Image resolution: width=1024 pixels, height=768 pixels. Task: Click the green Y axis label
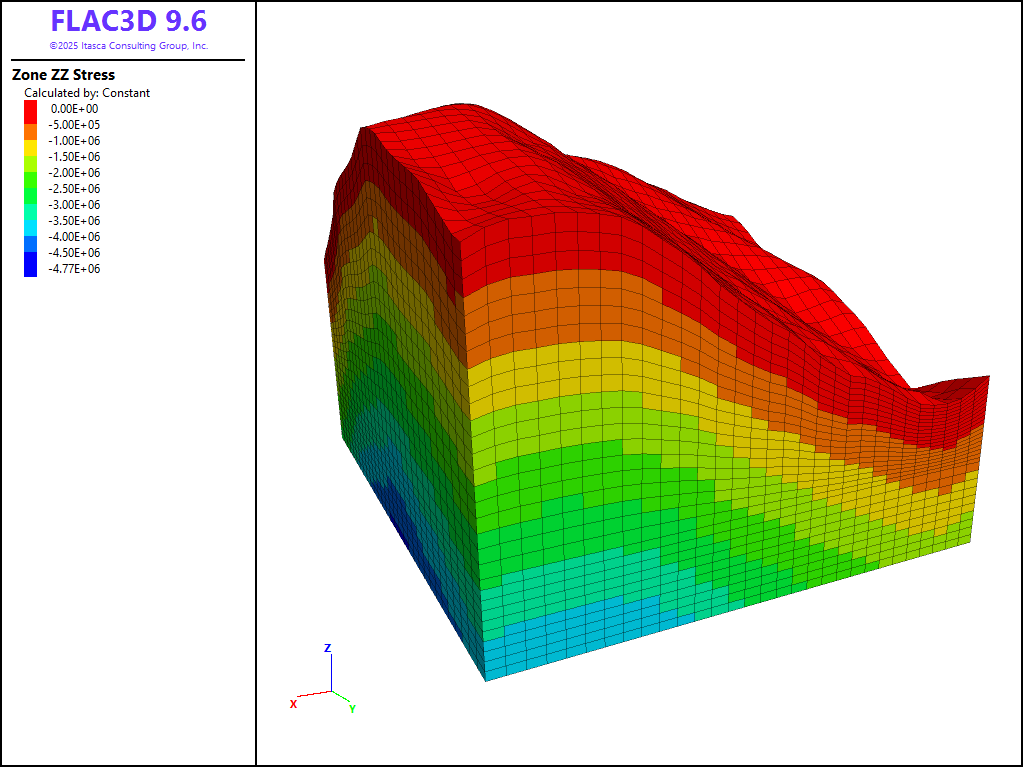coord(352,709)
